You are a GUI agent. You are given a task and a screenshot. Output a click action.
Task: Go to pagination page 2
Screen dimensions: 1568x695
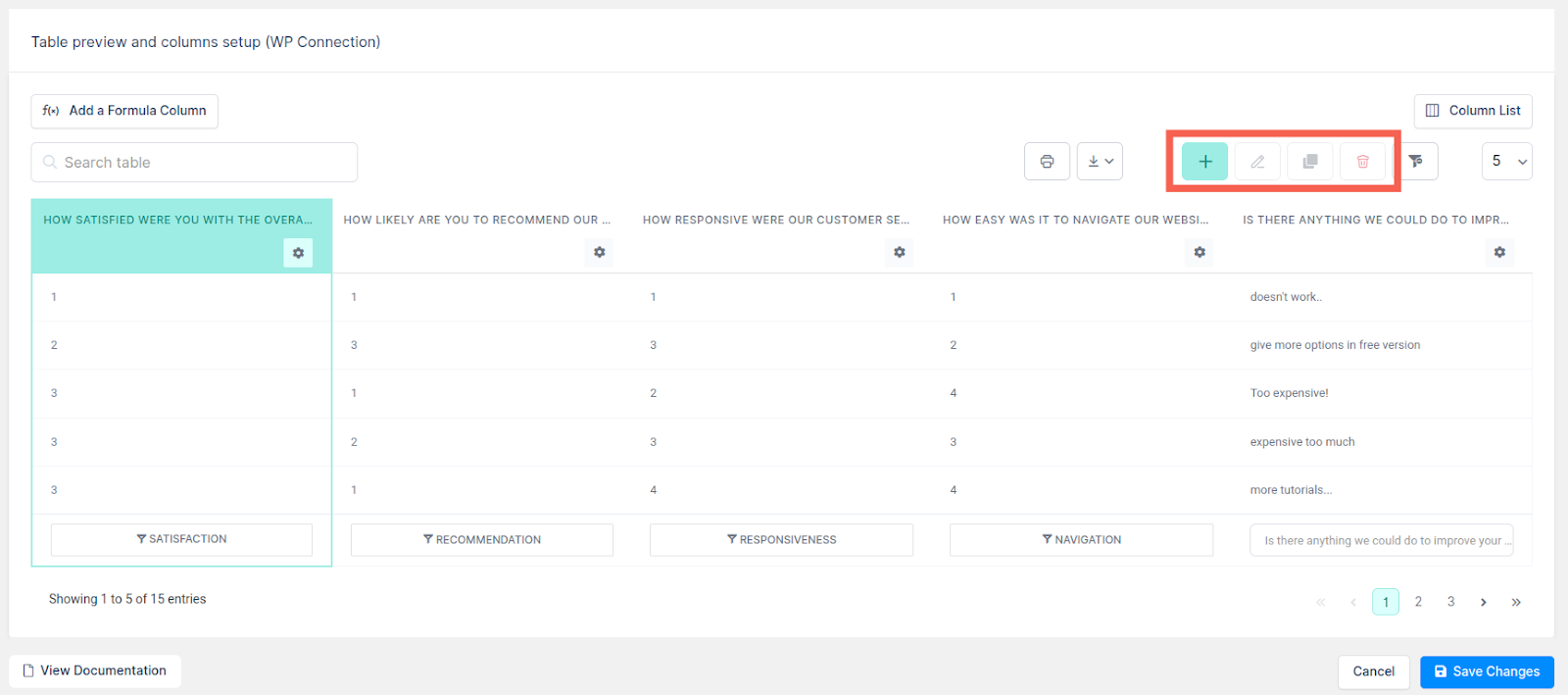(1418, 602)
